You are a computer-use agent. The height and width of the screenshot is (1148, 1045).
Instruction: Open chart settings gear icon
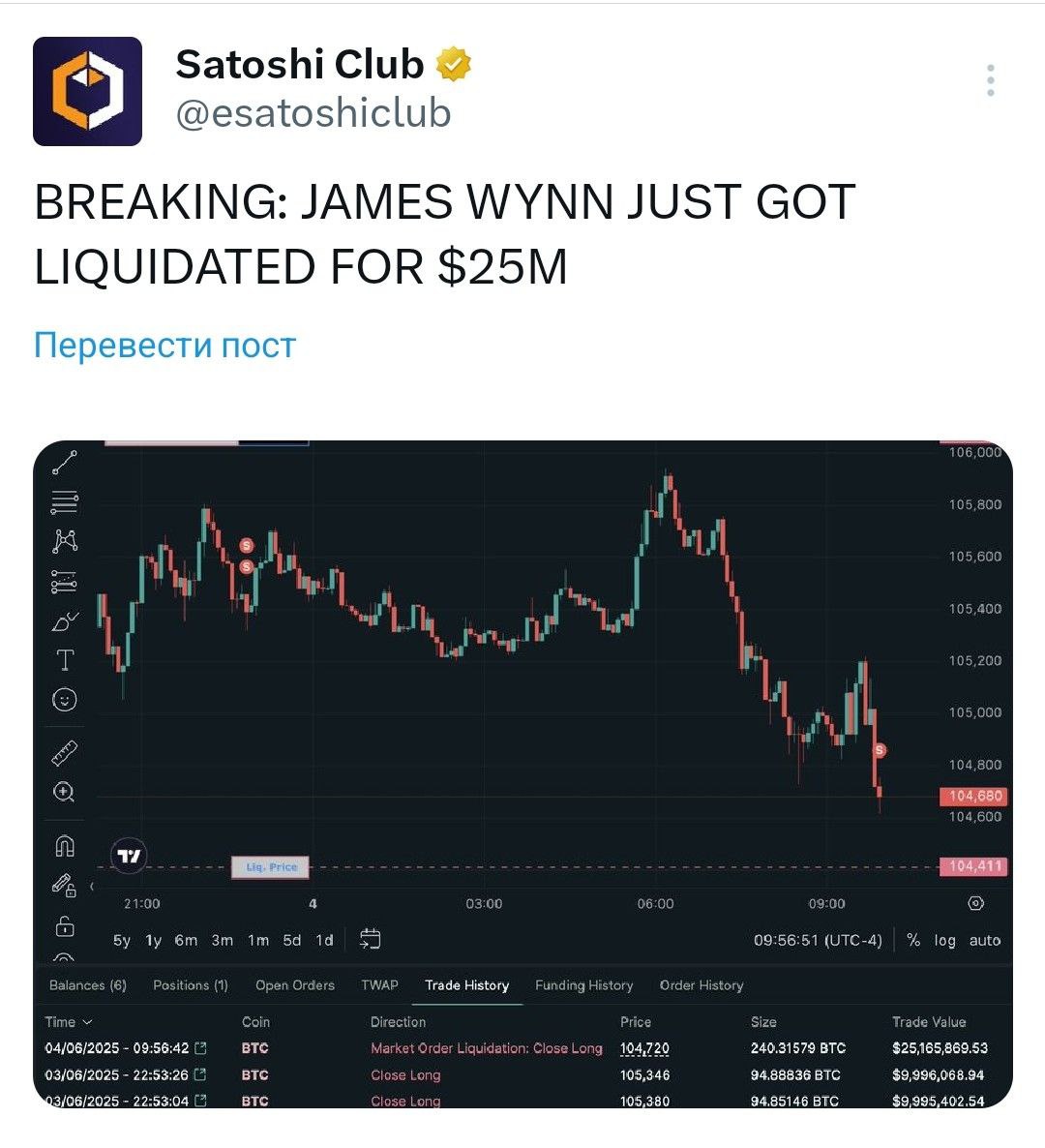pyautogui.click(x=975, y=903)
